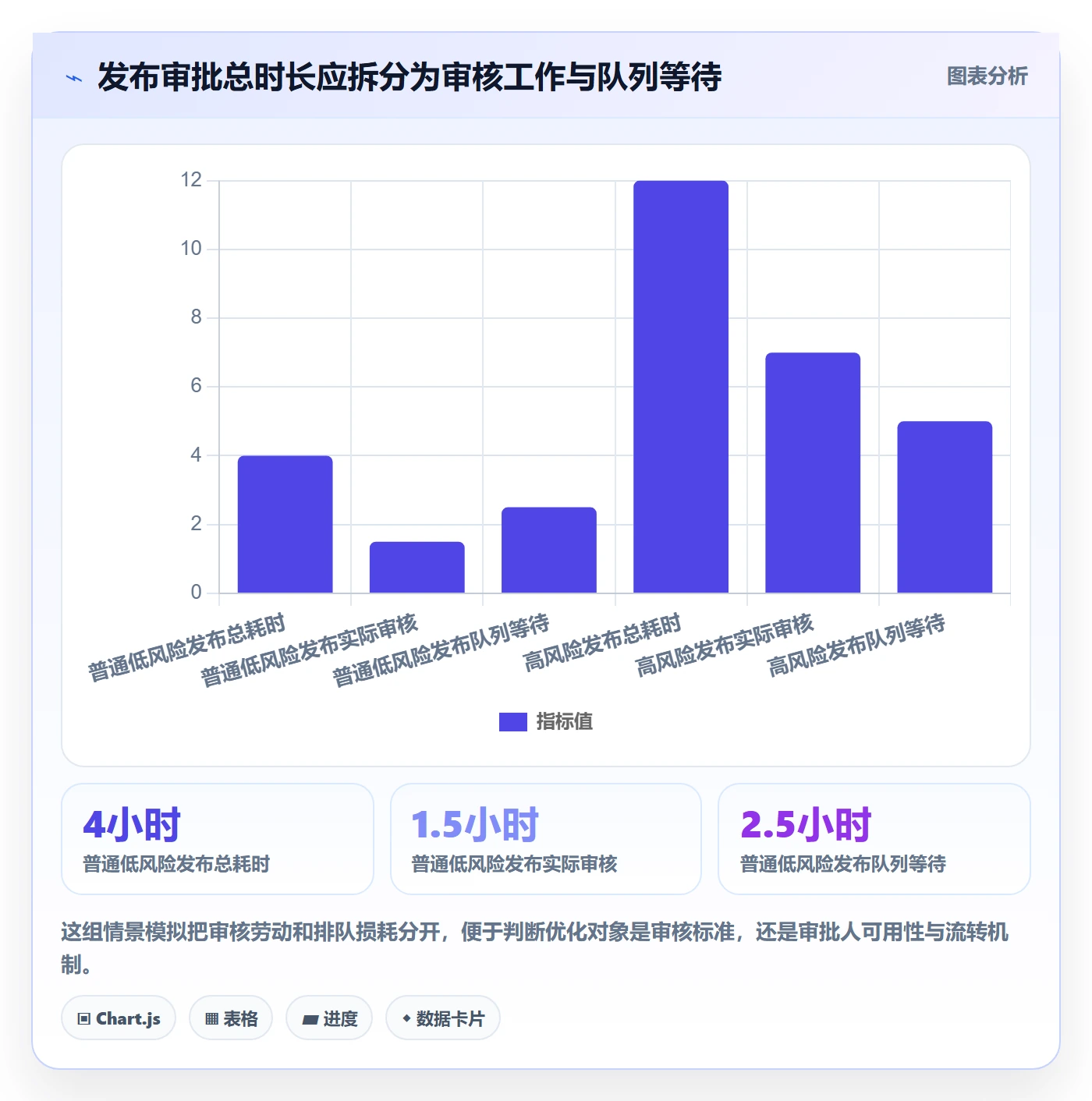The width and height of the screenshot is (1092, 1101).
Task: Click the x-axis label 高风险发布实际审核
Action: [x=725, y=646]
